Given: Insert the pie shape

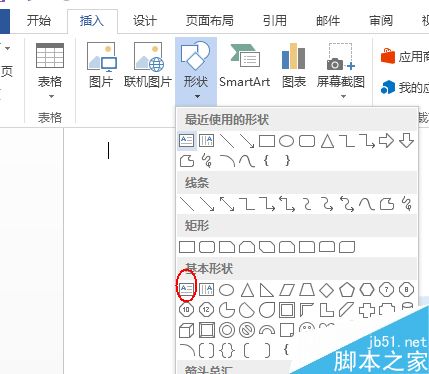Looking at the screenshot, I should point(227,310).
